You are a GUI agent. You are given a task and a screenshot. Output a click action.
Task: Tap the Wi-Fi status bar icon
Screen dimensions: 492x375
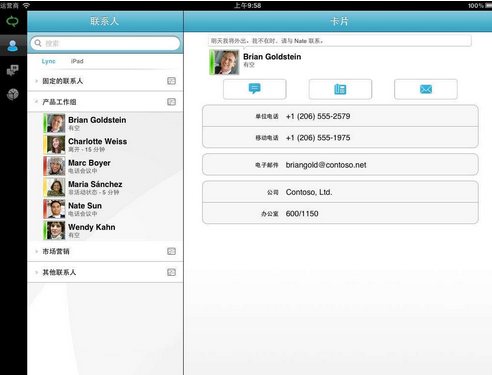[26, 5]
